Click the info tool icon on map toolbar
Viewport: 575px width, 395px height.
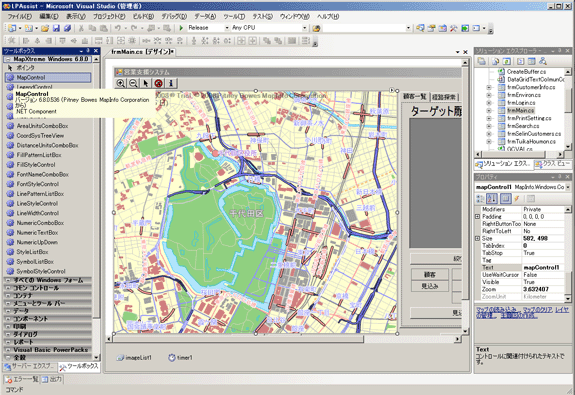171,83
